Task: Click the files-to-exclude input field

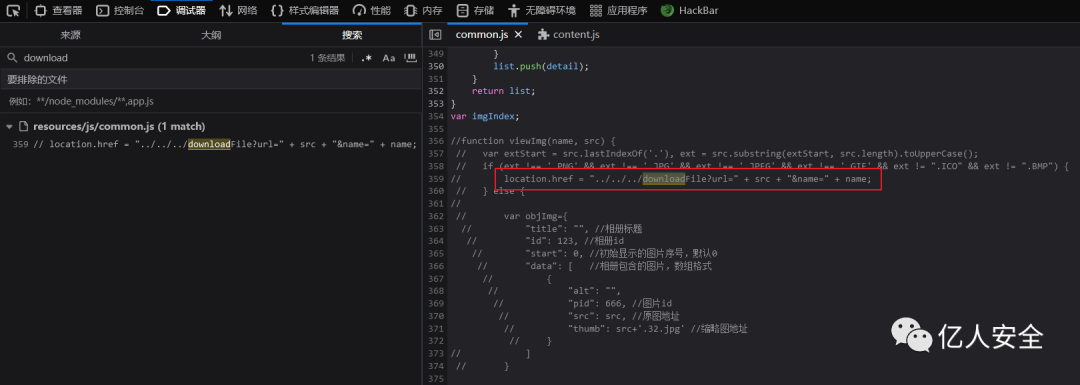Action: point(211,101)
